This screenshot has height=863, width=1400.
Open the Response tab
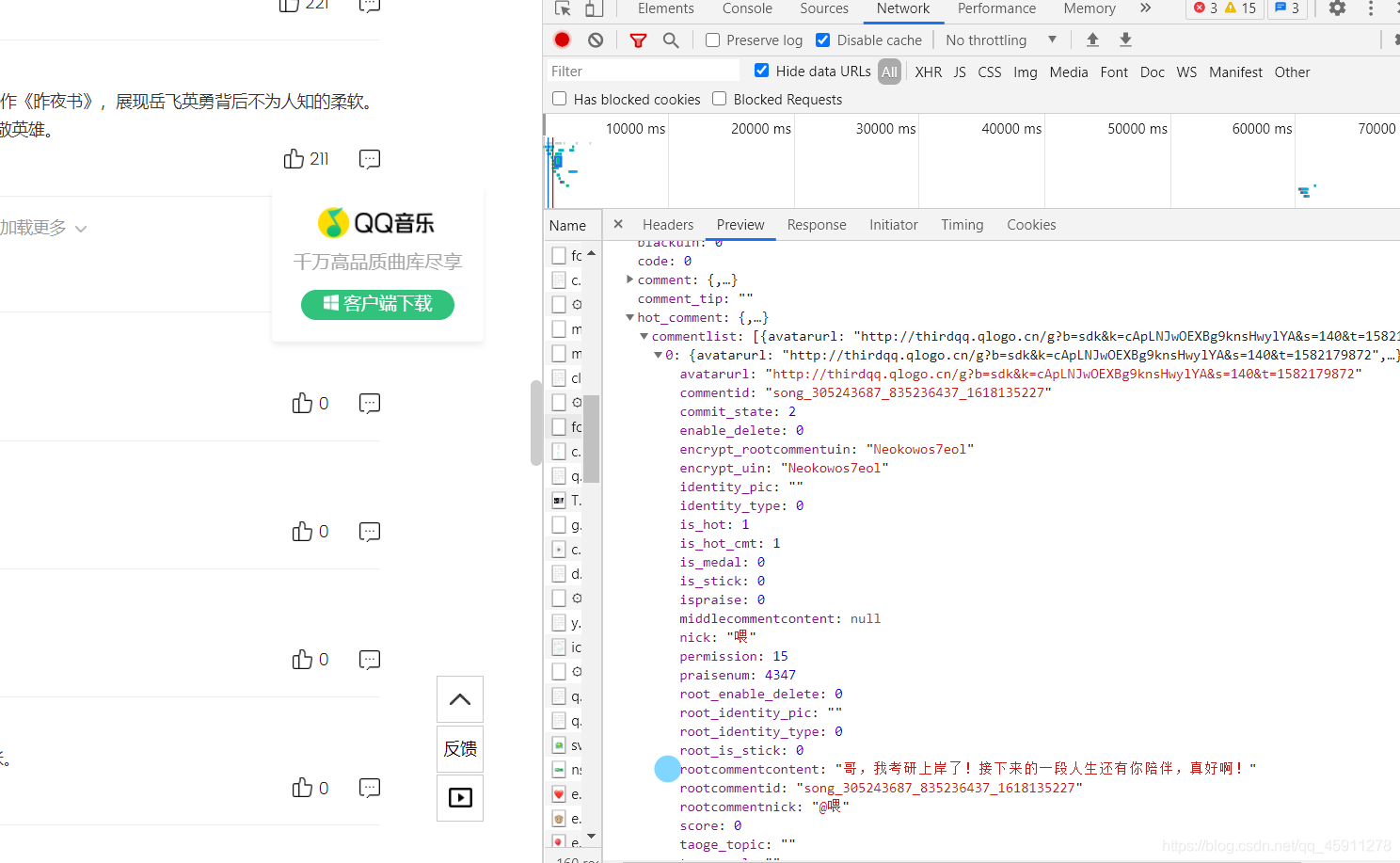tap(817, 225)
